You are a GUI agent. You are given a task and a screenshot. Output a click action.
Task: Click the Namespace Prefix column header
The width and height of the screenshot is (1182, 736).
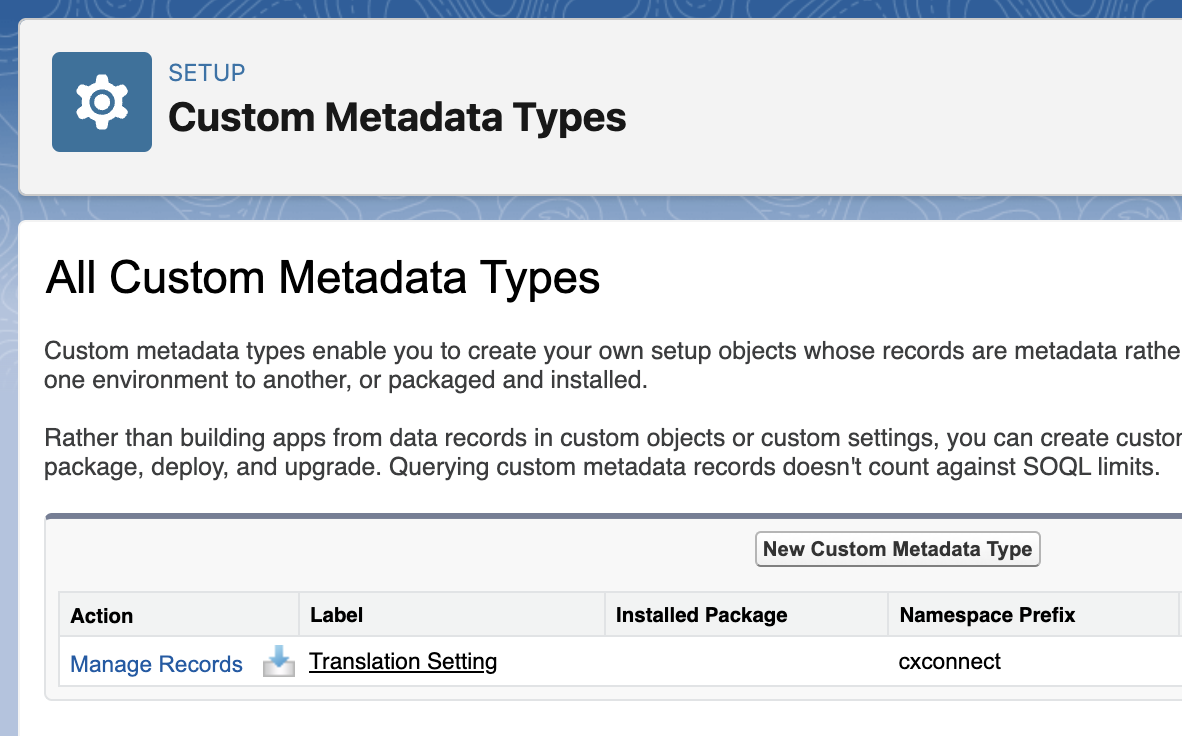pyautogui.click(x=987, y=615)
